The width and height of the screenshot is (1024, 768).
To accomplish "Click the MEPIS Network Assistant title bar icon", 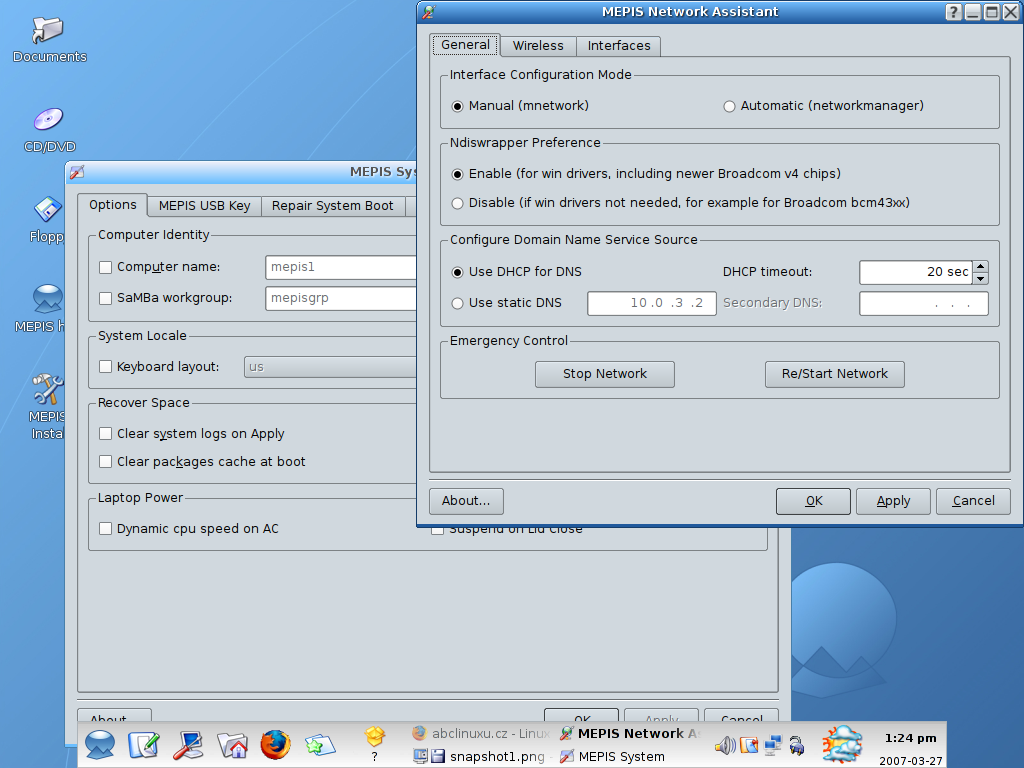I will coord(429,12).
